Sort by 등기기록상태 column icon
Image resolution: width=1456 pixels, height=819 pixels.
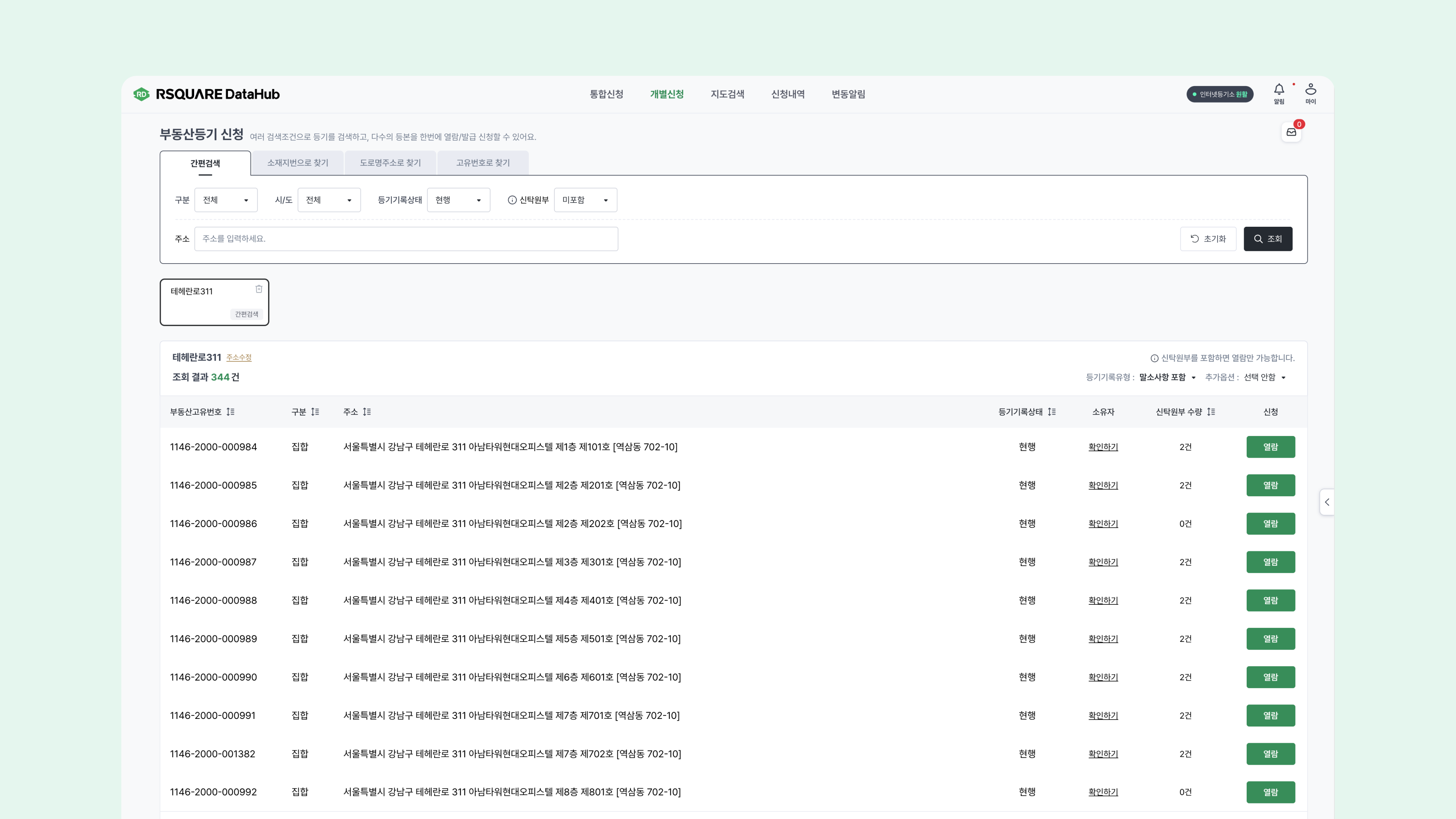(x=1052, y=412)
